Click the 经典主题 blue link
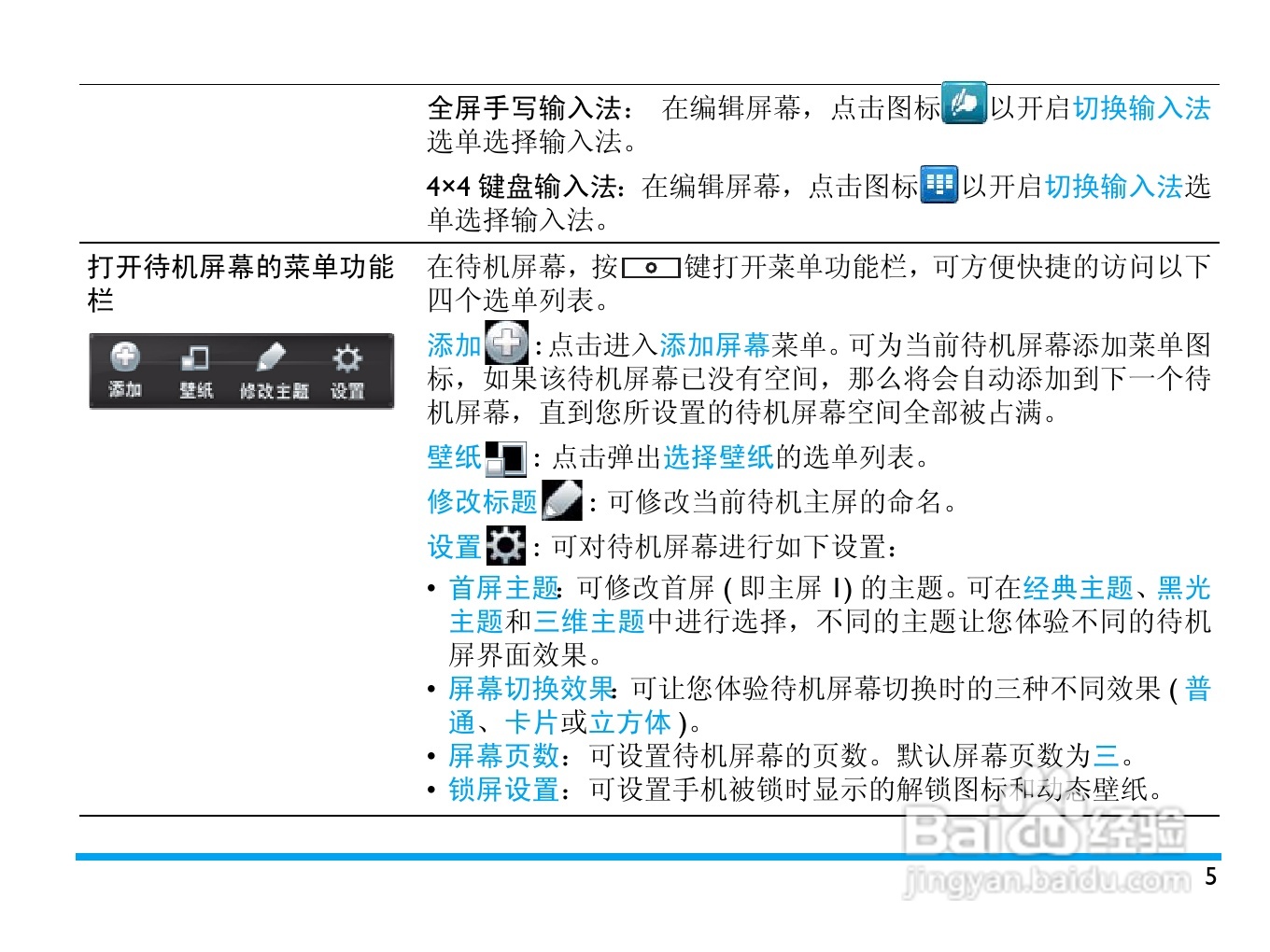The width and height of the screenshot is (1270, 952). coord(1079,588)
